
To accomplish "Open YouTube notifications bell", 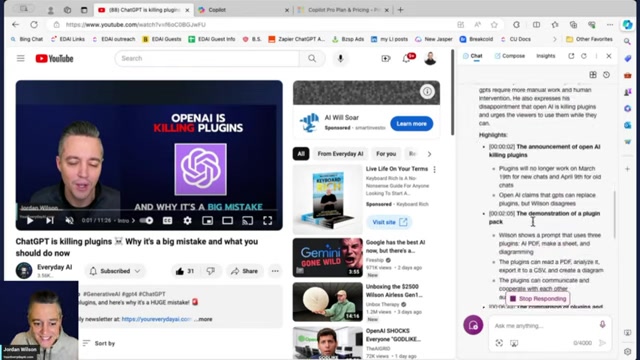I will pos(406,58).
